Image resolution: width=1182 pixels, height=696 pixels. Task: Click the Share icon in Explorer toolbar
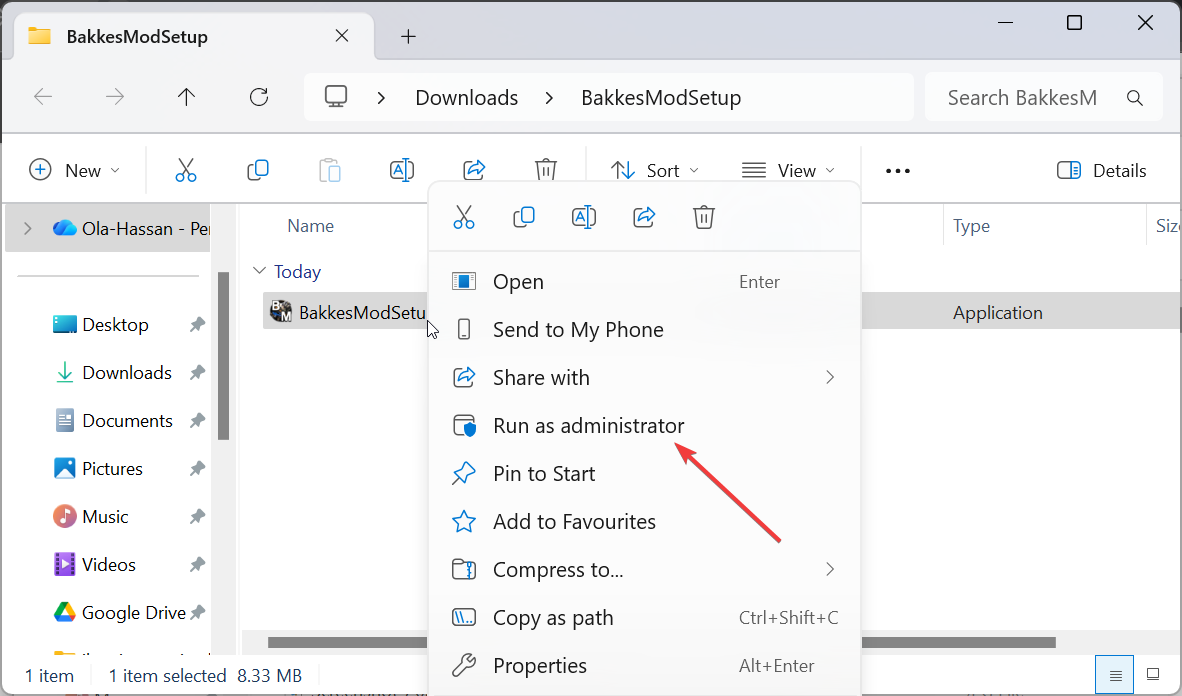(473, 170)
